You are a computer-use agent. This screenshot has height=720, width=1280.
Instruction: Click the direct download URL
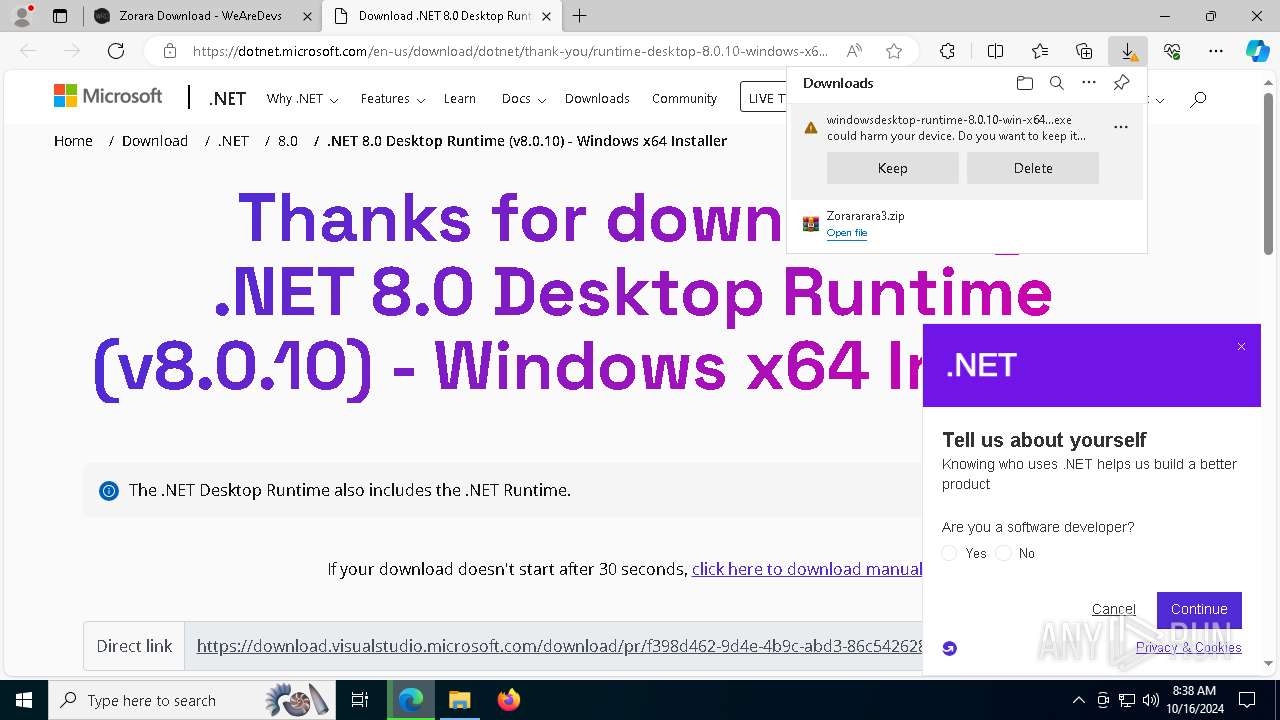(559, 646)
